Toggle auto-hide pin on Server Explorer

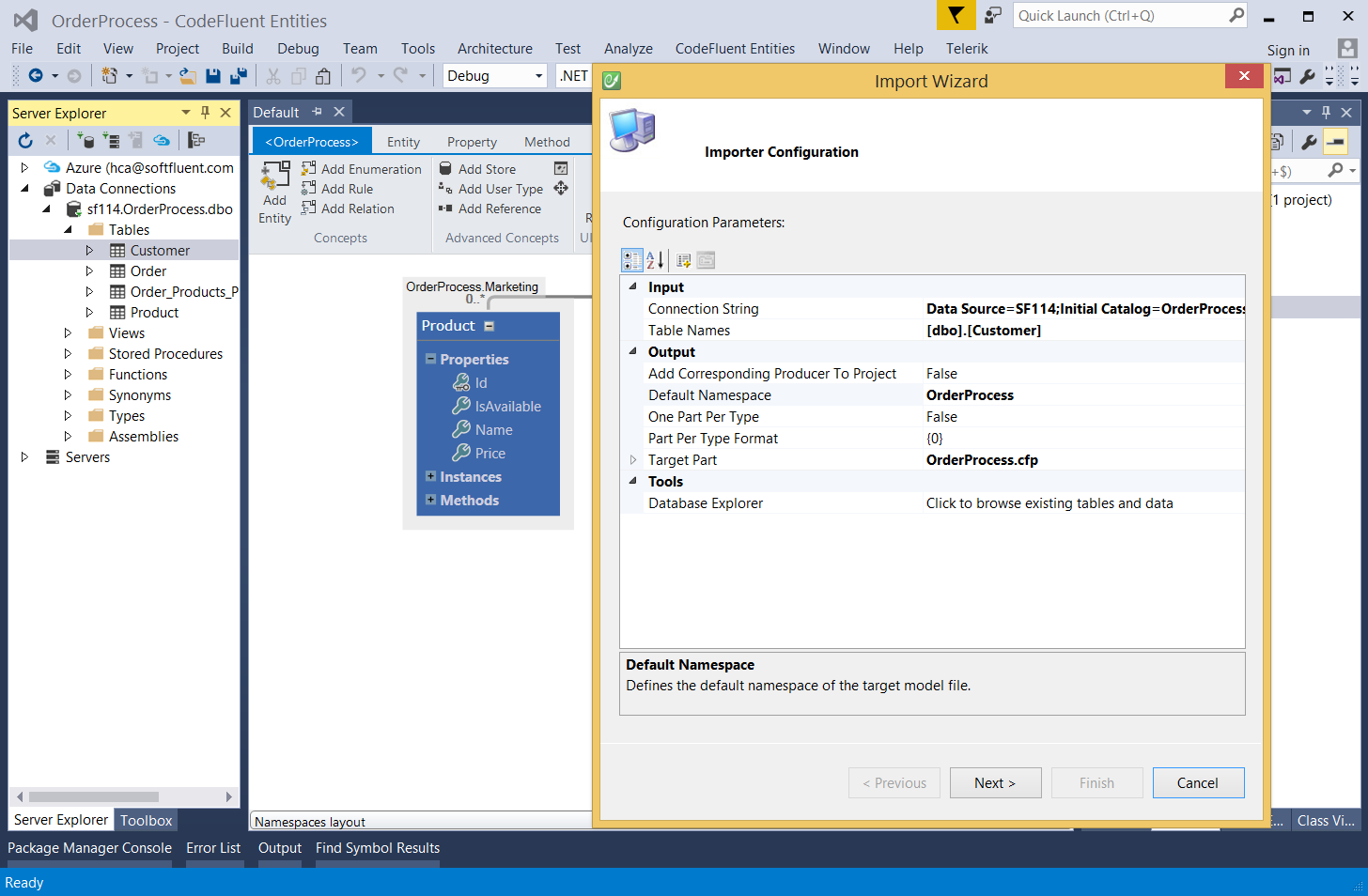(205, 113)
